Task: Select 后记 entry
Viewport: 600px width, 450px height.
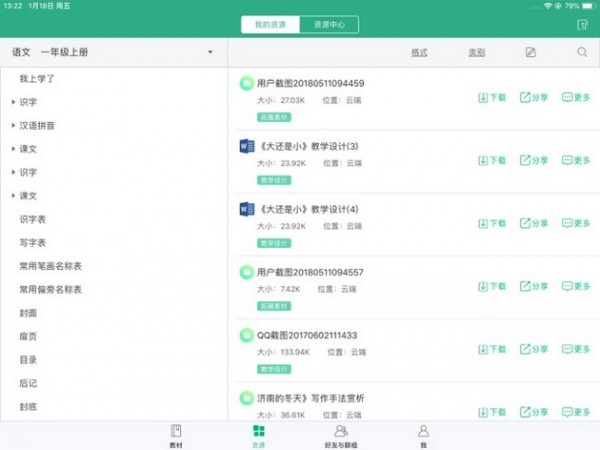Action: click(x=28, y=383)
